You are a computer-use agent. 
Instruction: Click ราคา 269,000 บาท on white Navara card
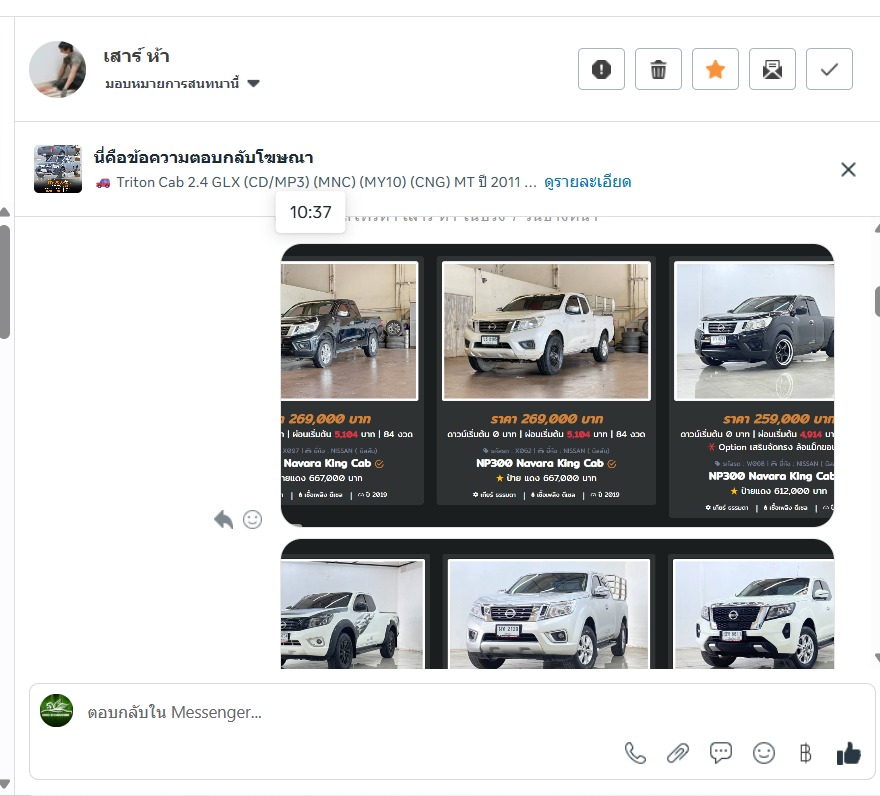point(547,419)
